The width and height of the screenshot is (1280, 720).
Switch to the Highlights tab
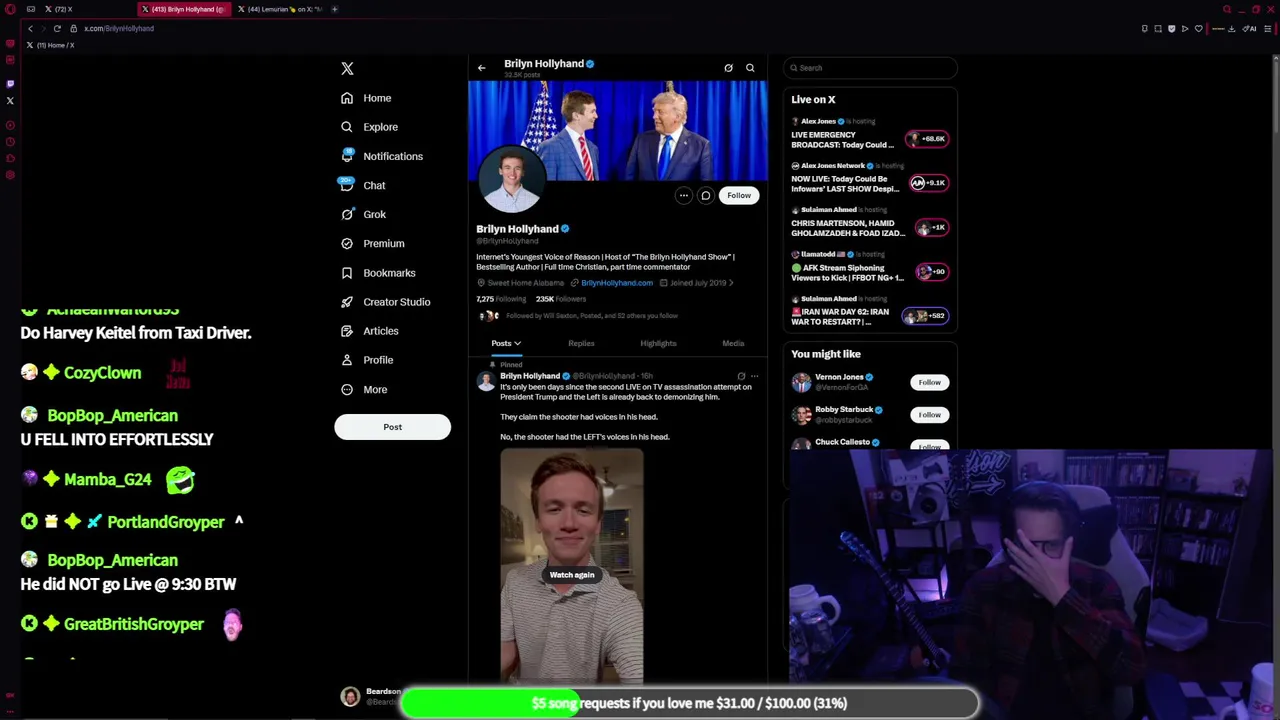pos(658,343)
